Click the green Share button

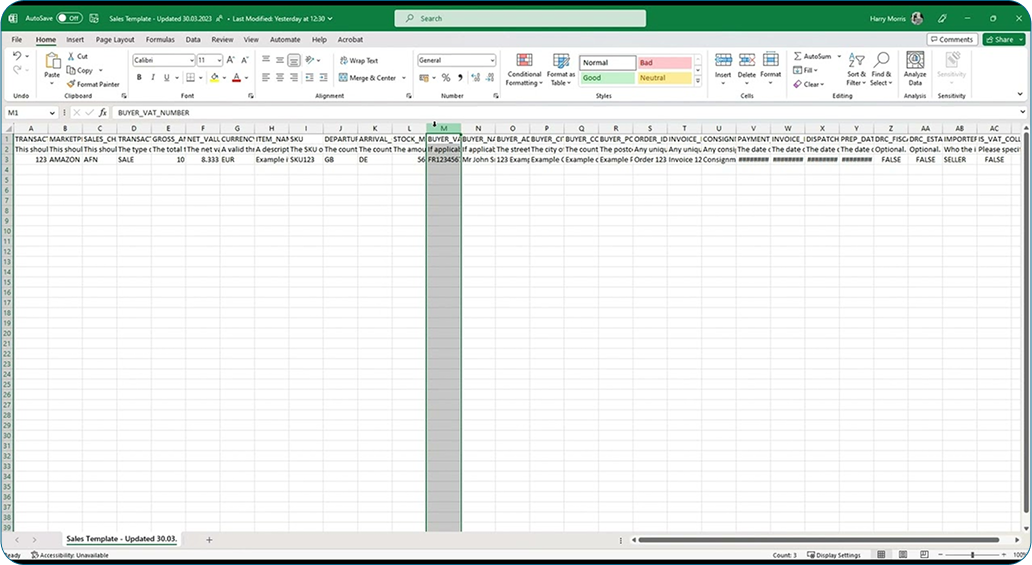[1002, 40]
